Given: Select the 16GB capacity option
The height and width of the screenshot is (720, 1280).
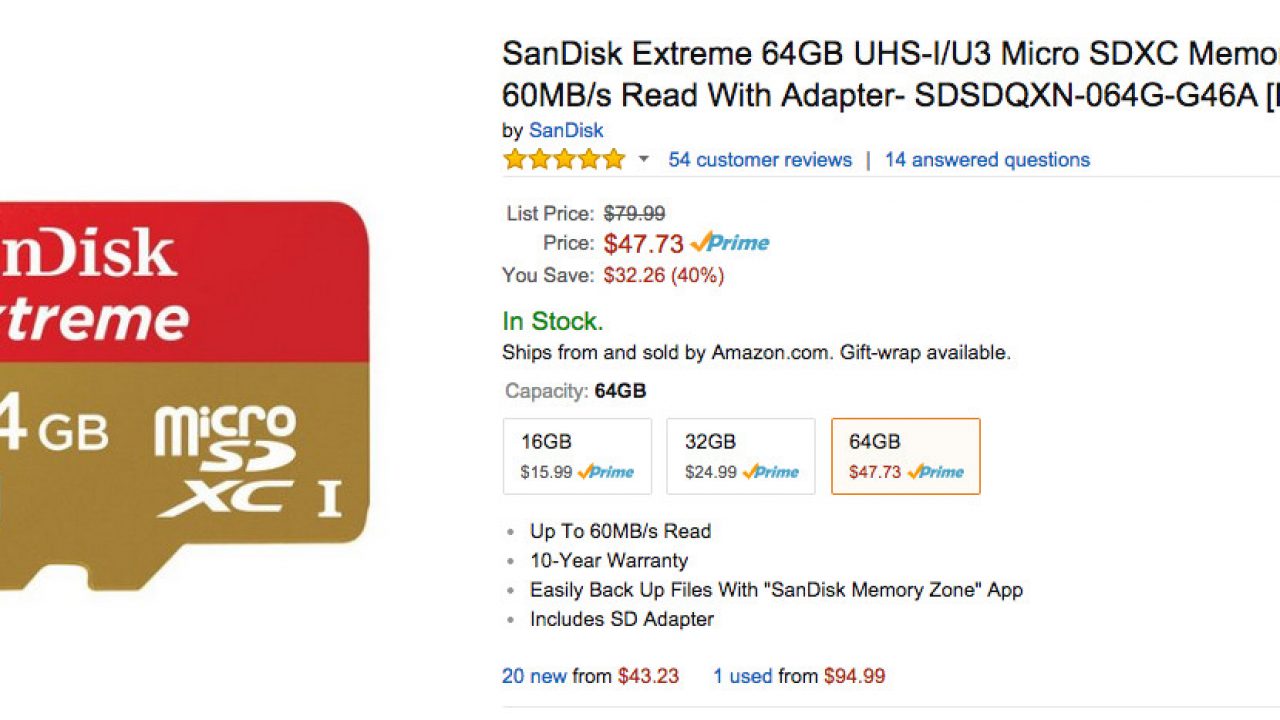Looking at the screenshot, I should [577, 456].
